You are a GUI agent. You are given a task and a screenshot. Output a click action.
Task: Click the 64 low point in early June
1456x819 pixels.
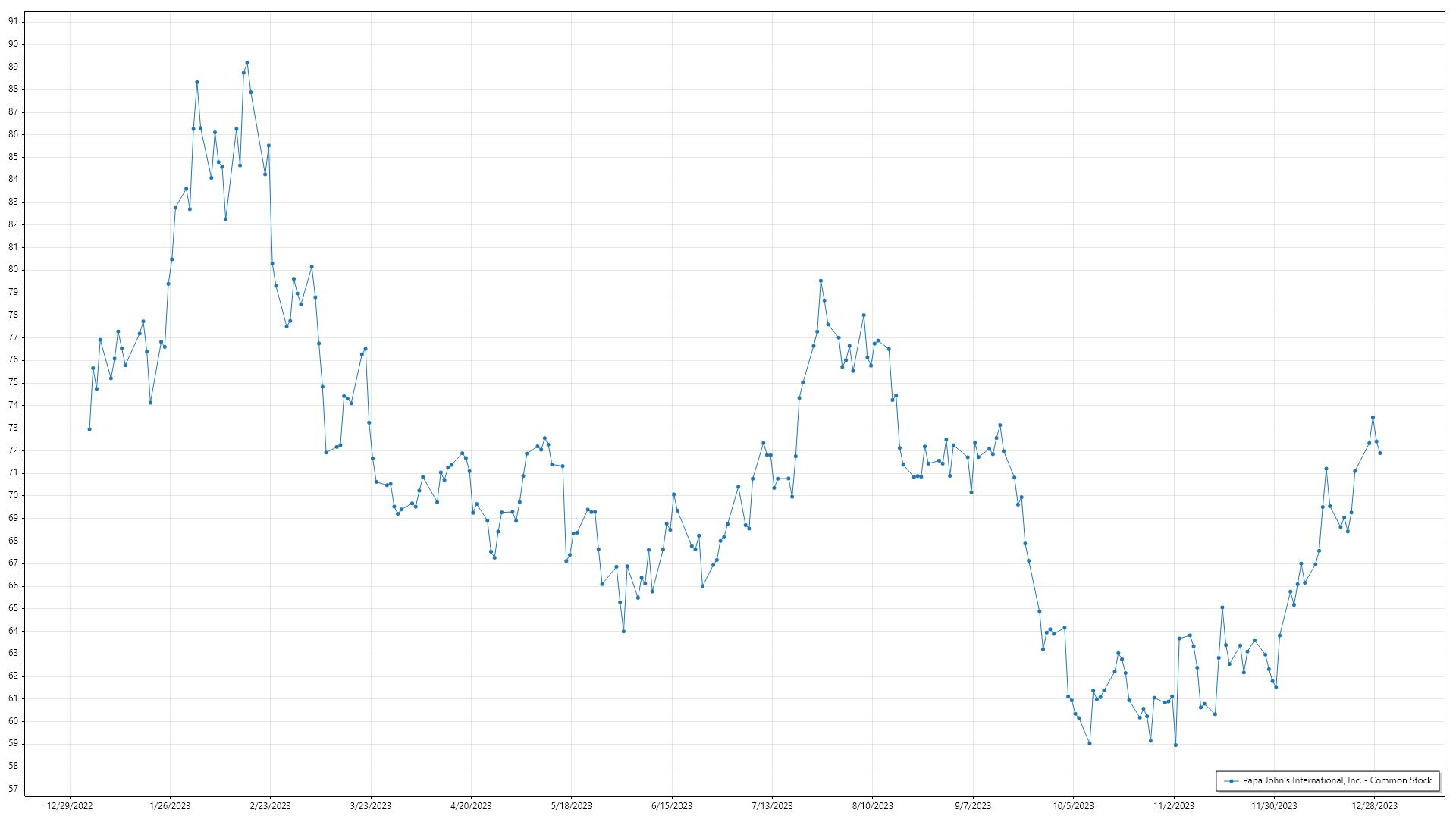(623, 631)
